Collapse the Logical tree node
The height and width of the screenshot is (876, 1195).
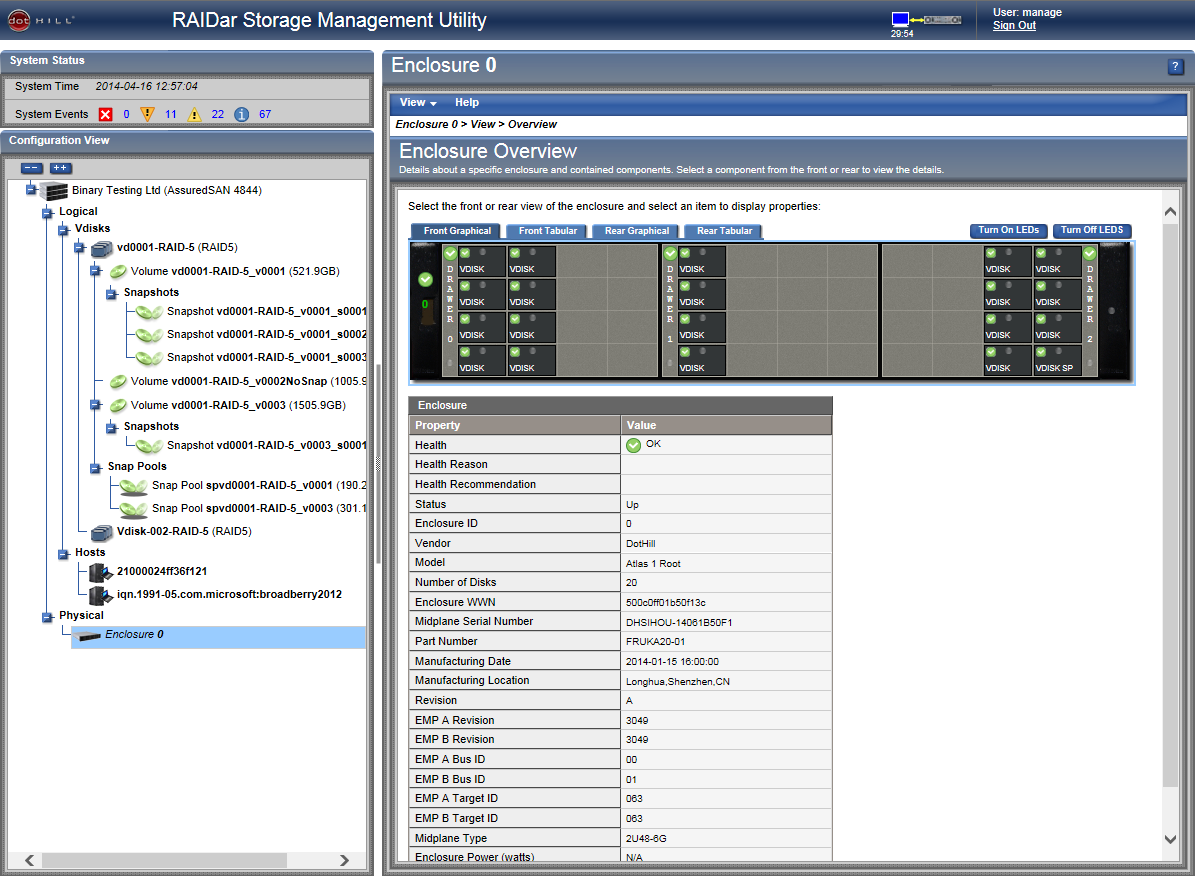[x=47, y=213]
